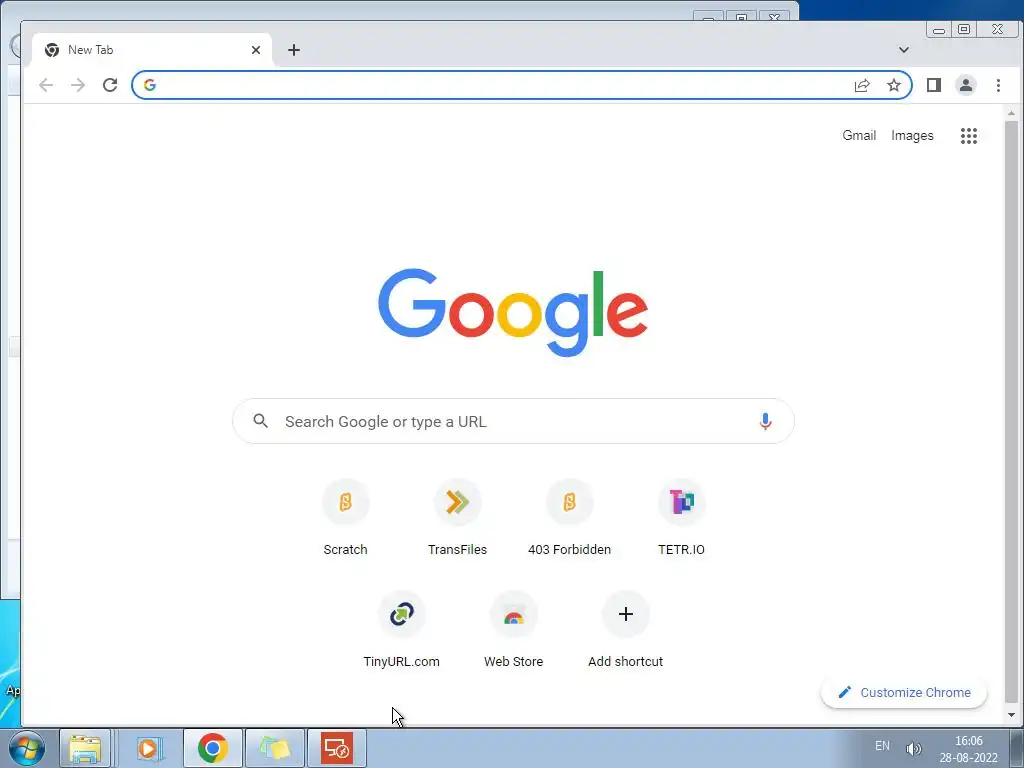Click the page vertical scrollbar

point(1011,411)
